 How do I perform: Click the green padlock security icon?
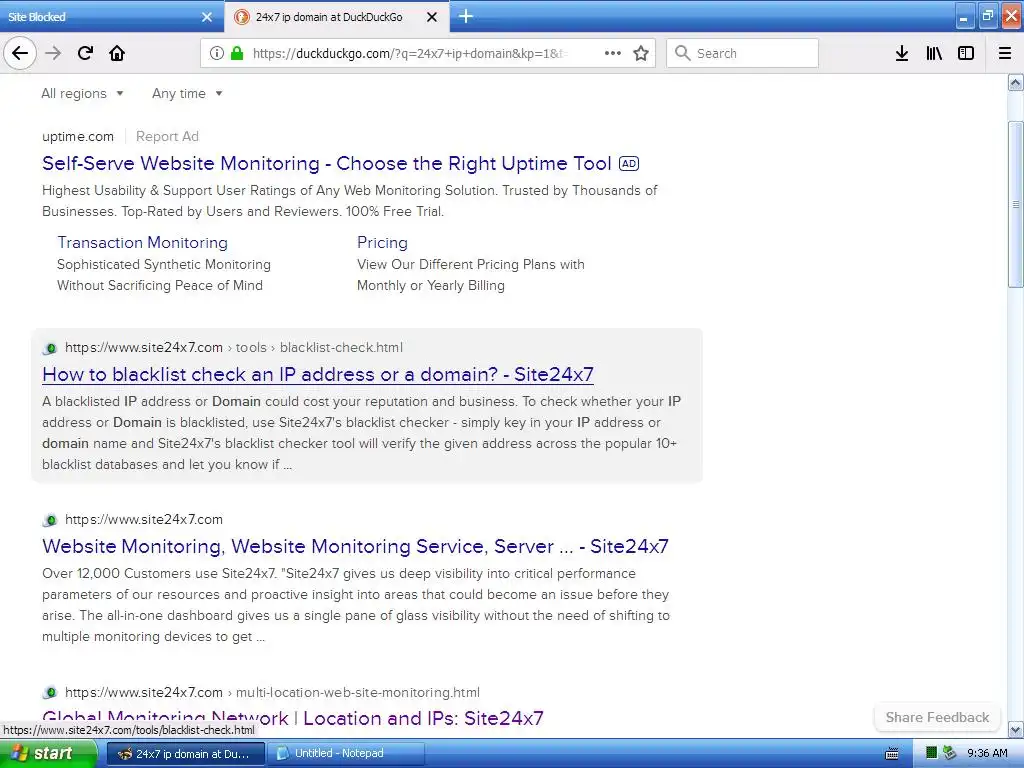click(x=236, y=53)
